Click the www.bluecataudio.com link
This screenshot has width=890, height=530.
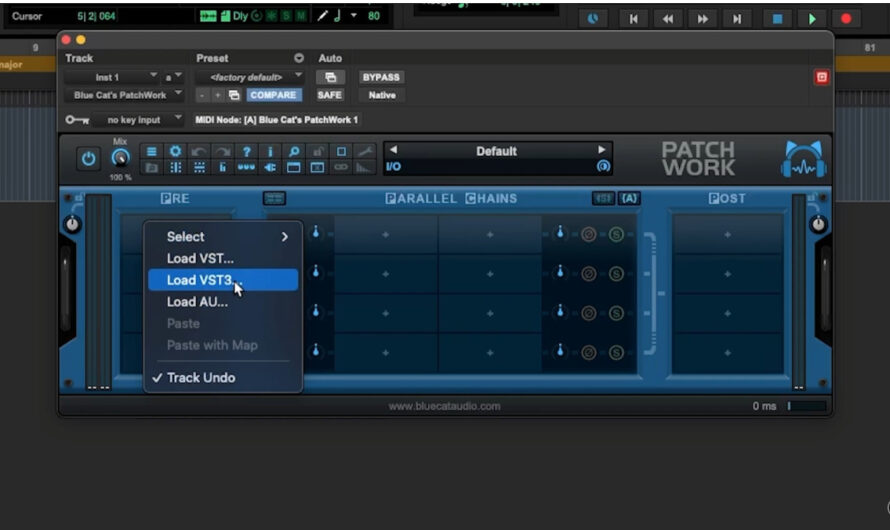pyautogui.click(x=444, y=406)
